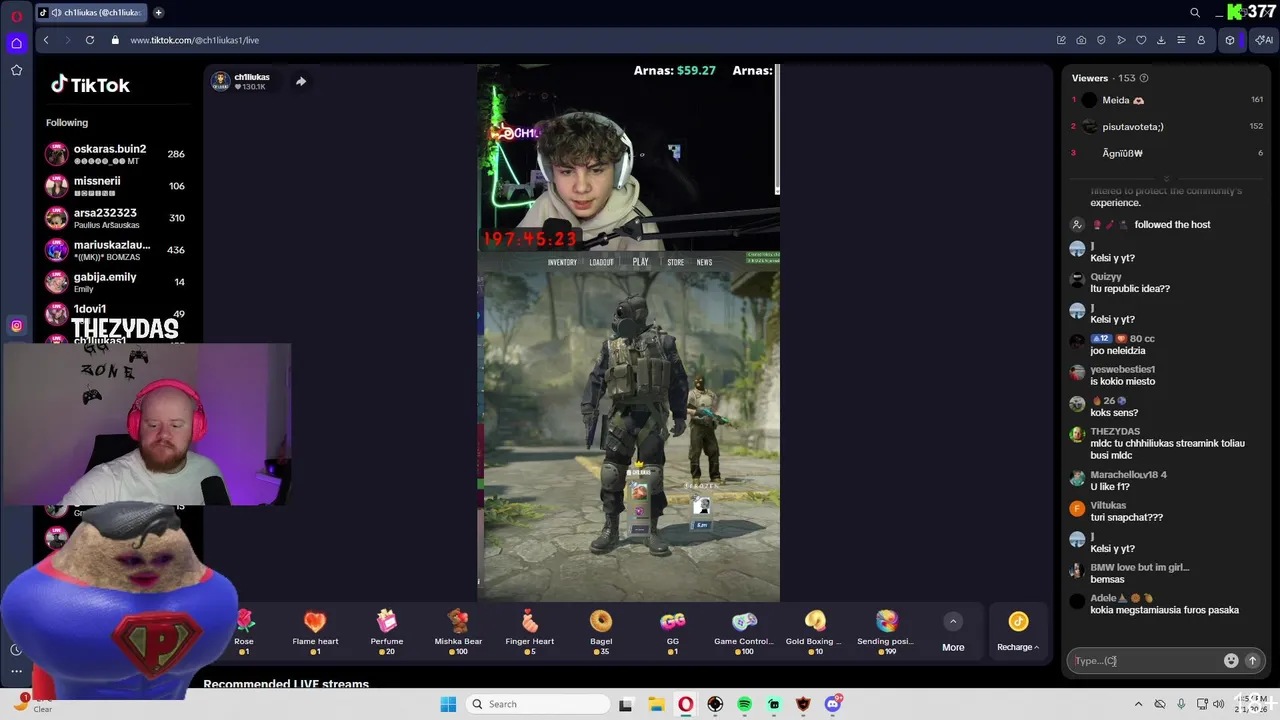Screen dimensions: 1280x720
Task: Show hidden system tray icons
Action: [1139, 704]
